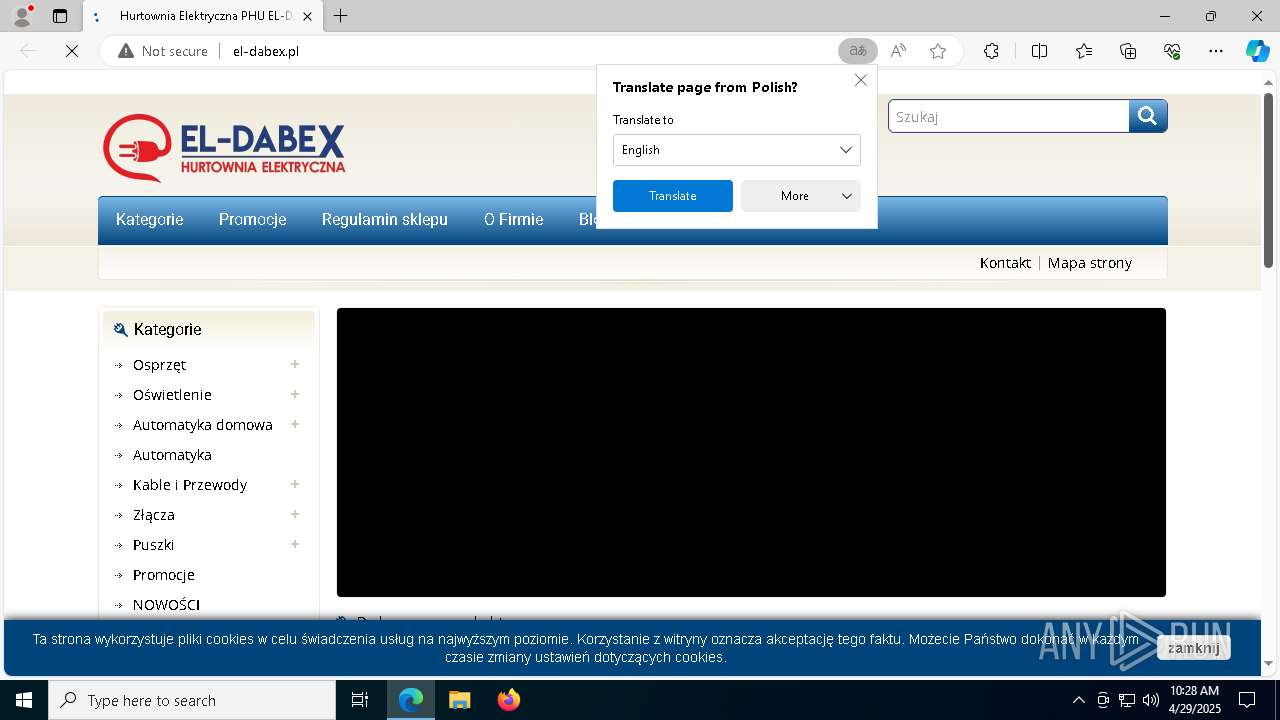The image size is (1280, 720).
Task: Open Edge from the taskbar
Action: click(x=411, y=700)
